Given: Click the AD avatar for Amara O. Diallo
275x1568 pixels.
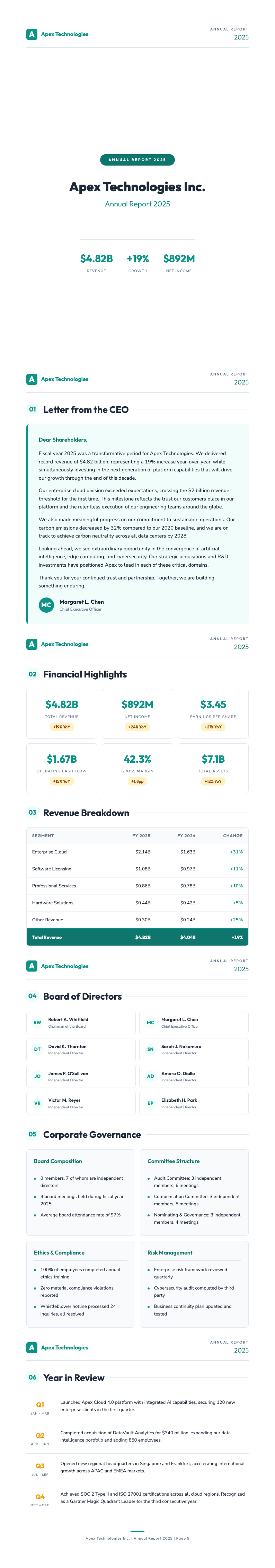Looking at the screenshot, I should point(150,1075).
